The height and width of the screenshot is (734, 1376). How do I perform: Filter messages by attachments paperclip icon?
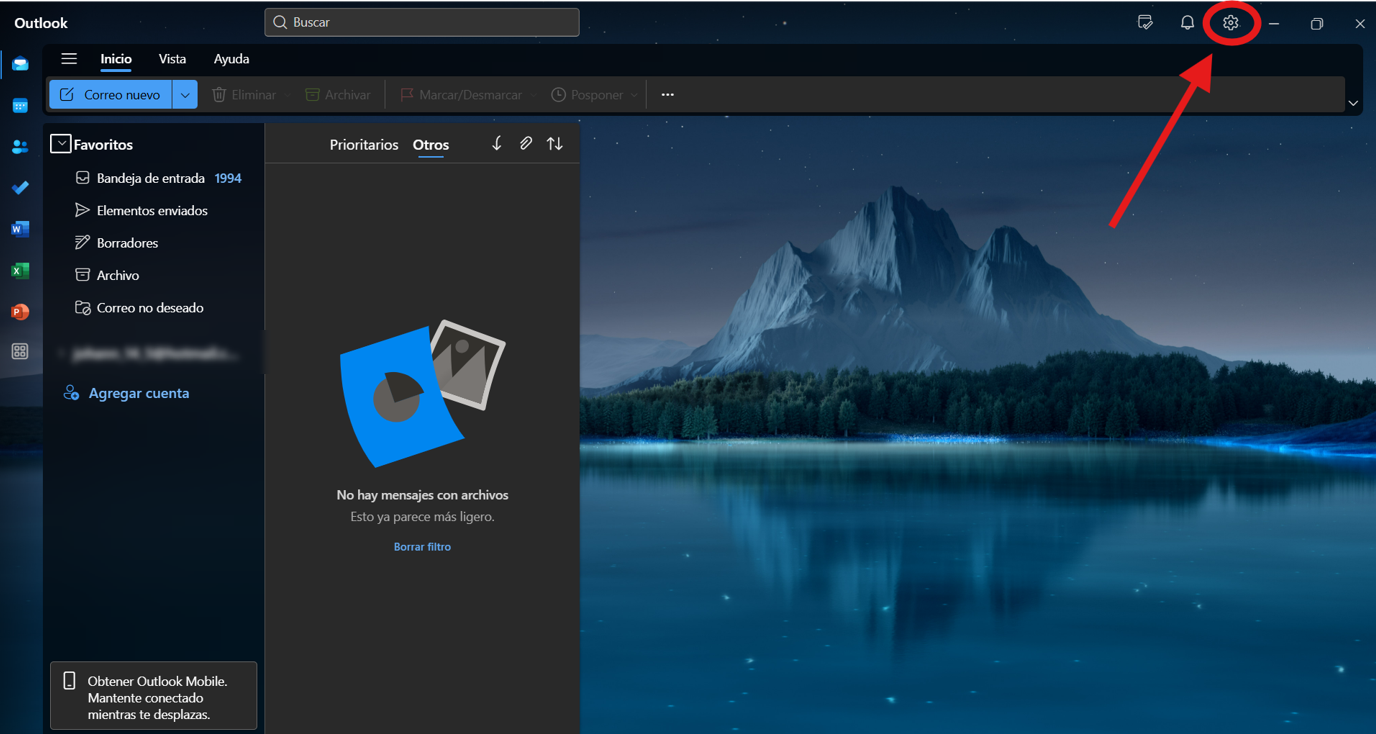click(525, 144)
